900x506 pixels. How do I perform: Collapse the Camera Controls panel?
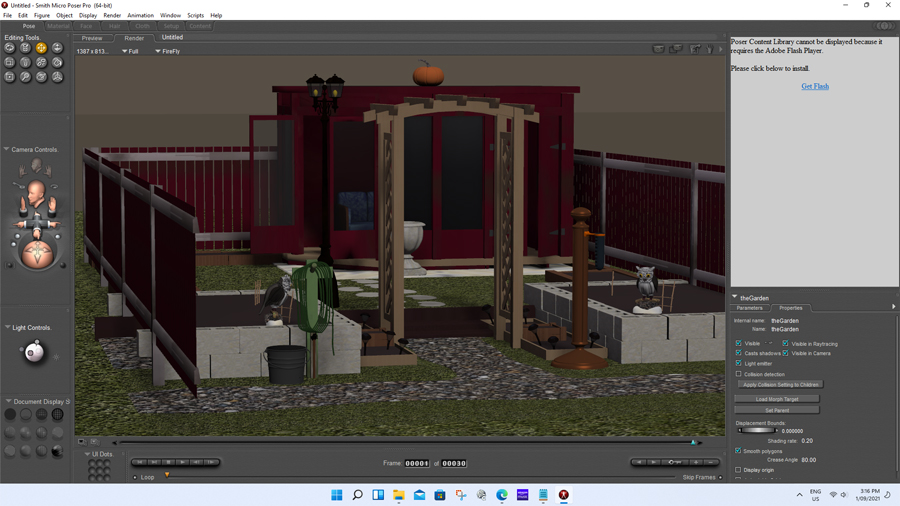pos(6,150)
